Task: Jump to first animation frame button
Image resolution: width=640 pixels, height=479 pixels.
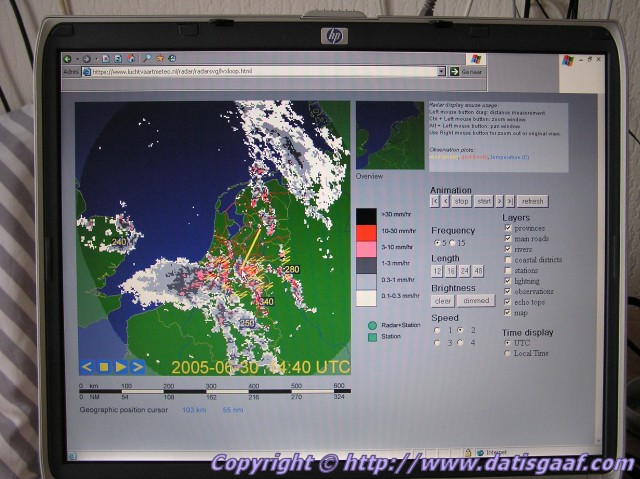Action: 436,201
